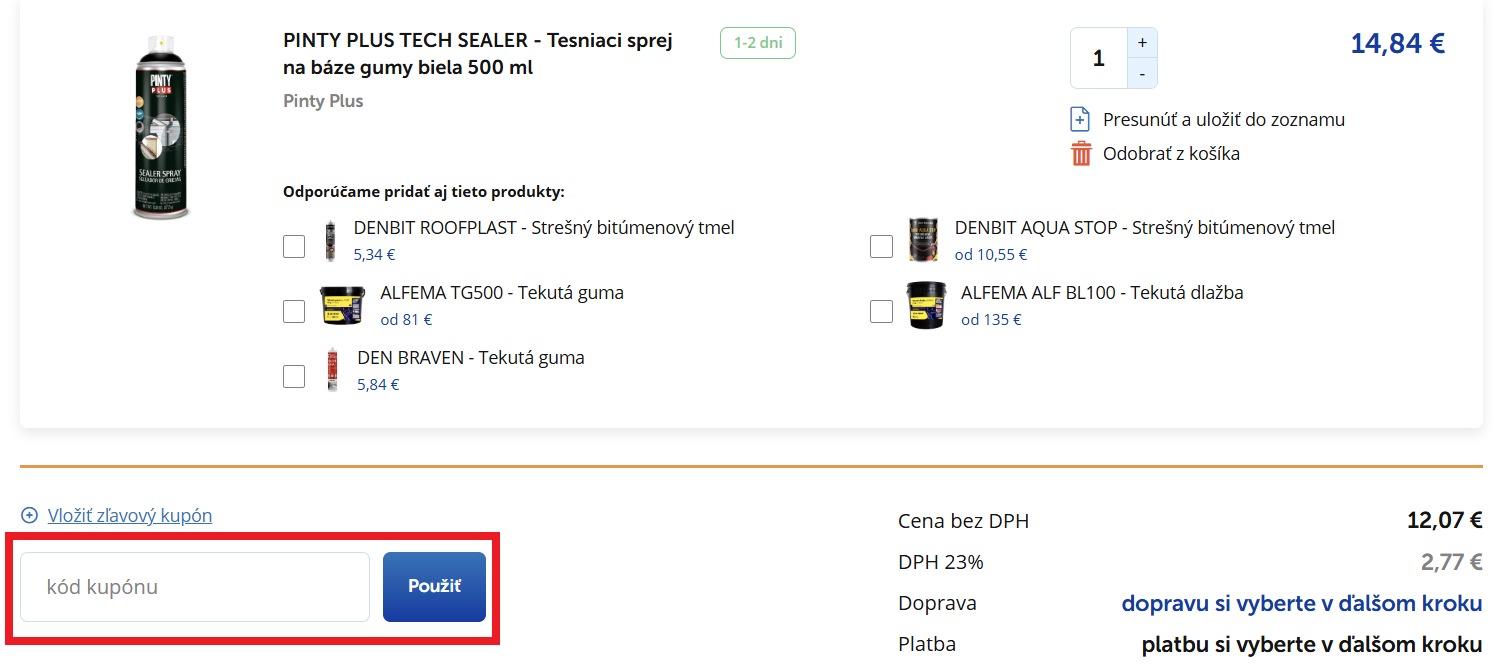Click the DEN BRAVEN cartridge thumbnail

(332, 370)
